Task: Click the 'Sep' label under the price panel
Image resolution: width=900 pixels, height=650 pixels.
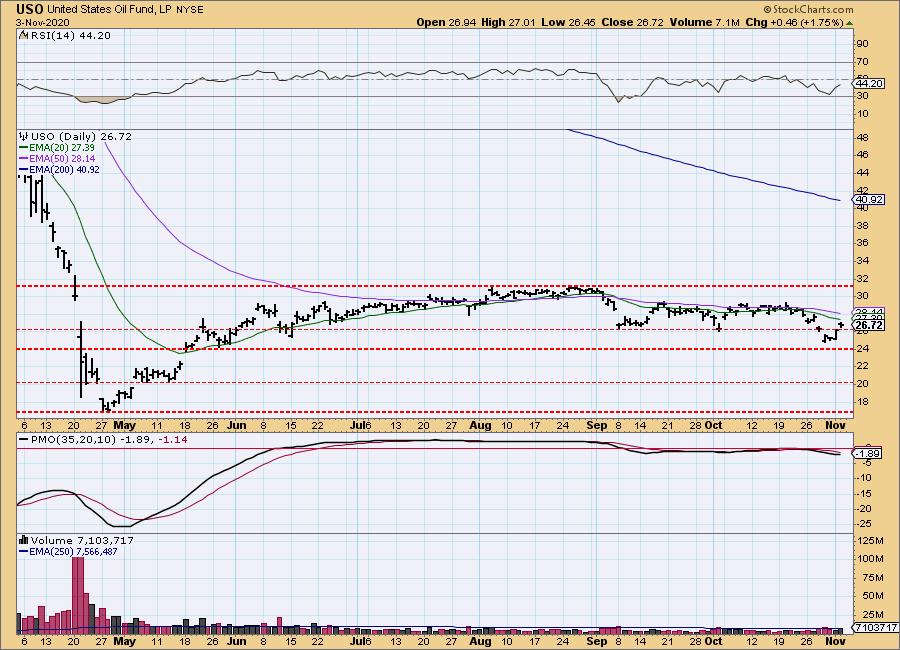Action: pyautogui.click(x=597, y=425)
